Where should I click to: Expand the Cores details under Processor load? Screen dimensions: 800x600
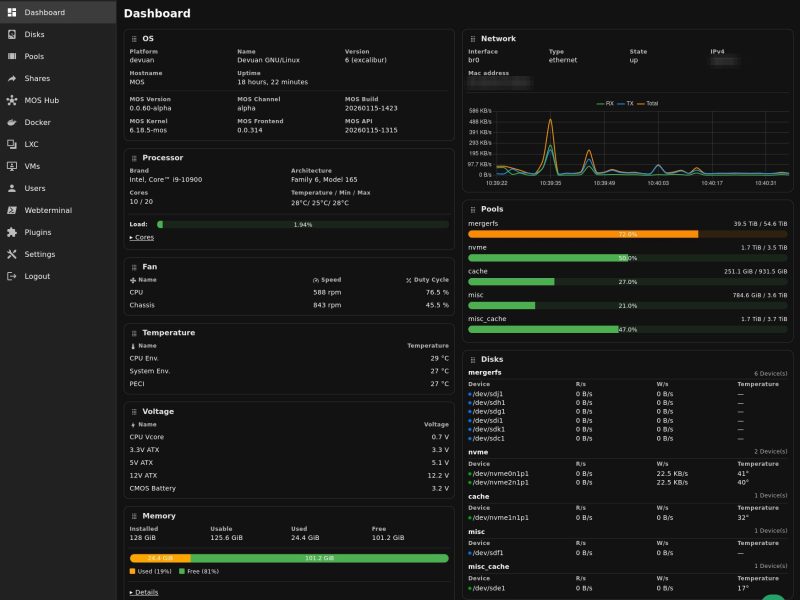coord(142,238)
